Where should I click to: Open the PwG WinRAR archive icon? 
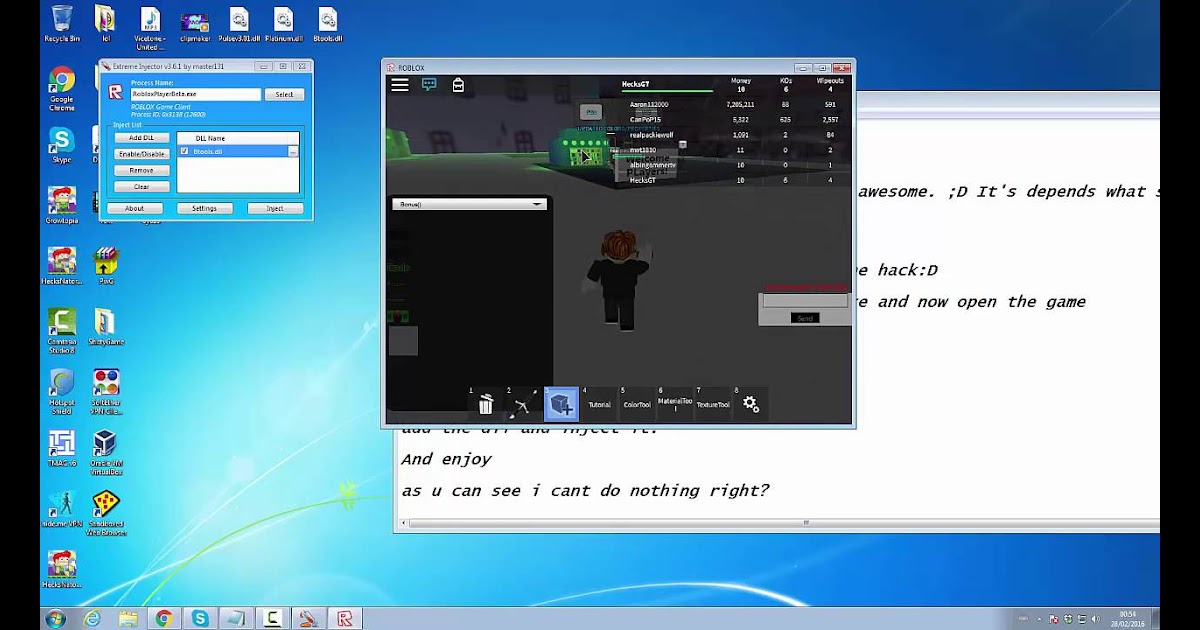105,265
